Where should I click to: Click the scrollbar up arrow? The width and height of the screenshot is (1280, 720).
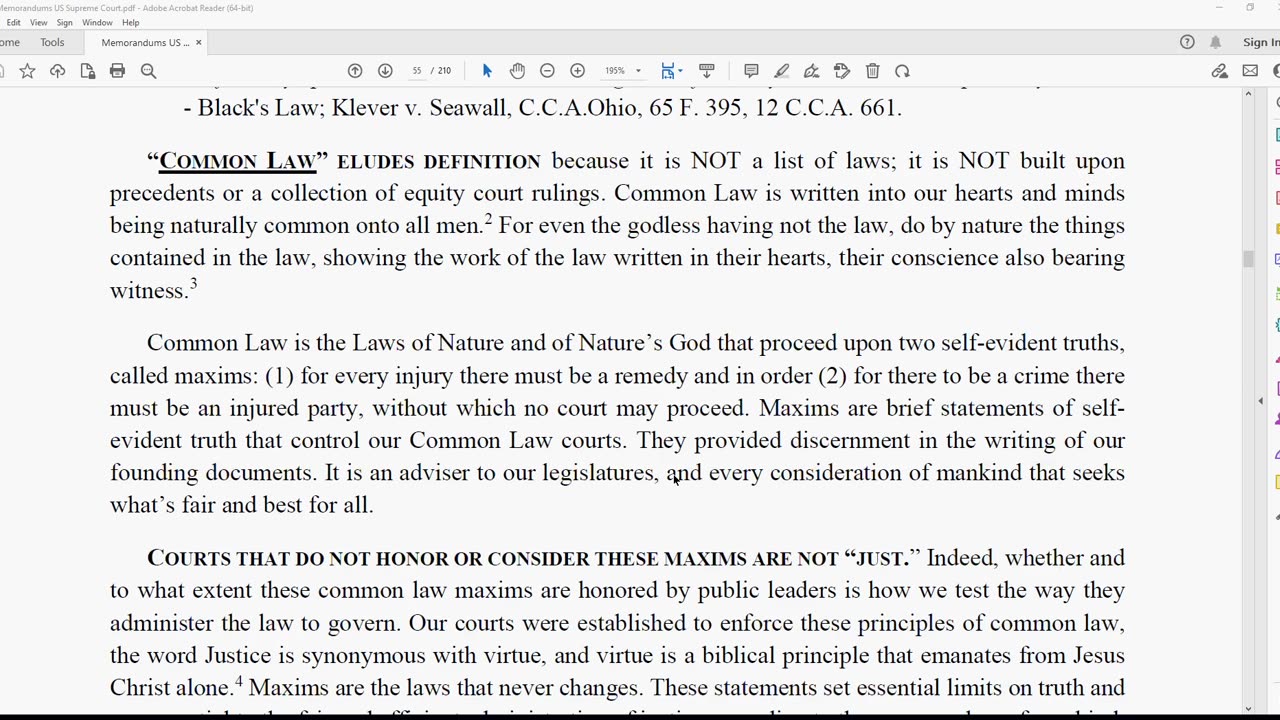[1247, 94]
